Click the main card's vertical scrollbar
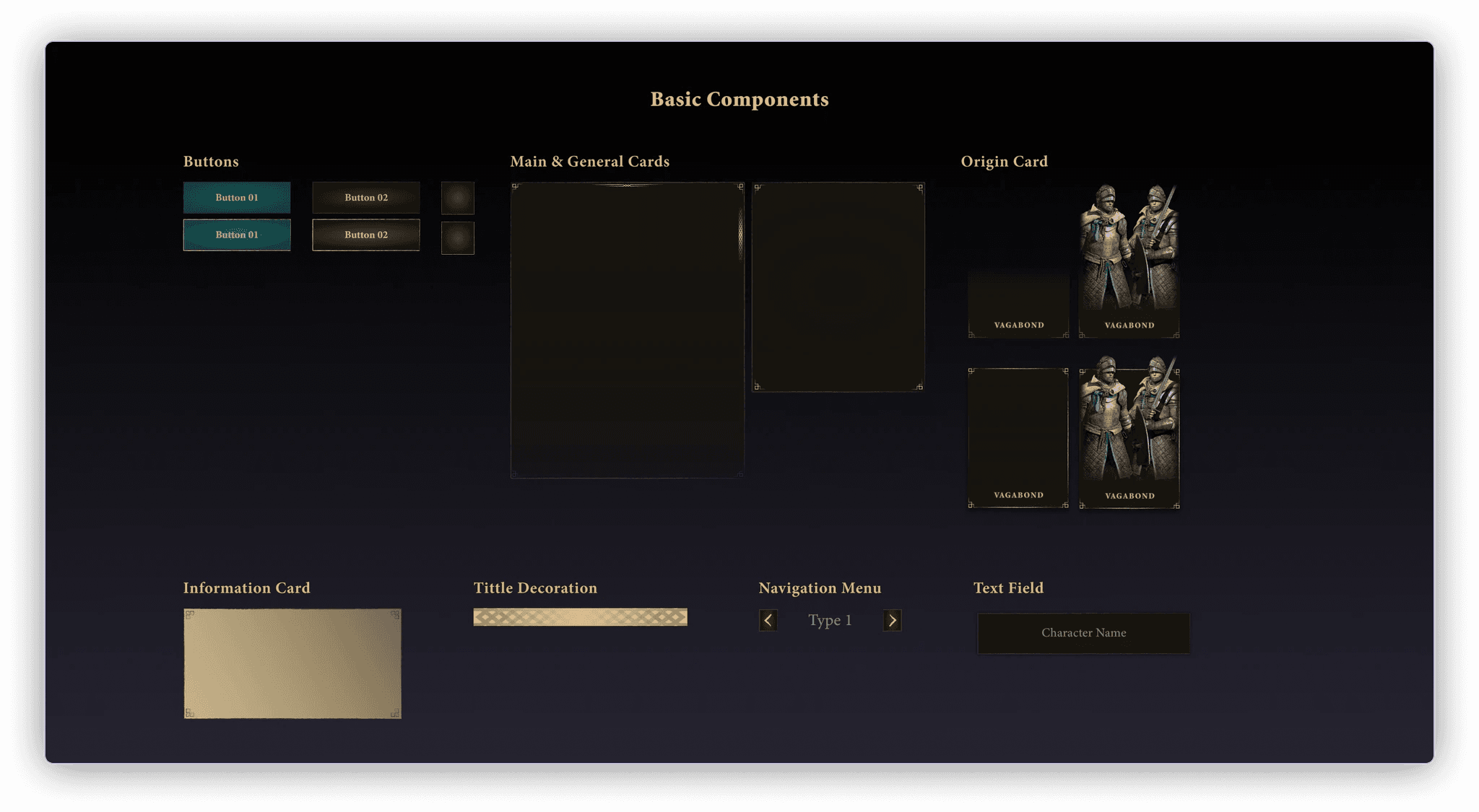The image size is (1479, 812). [x=741, y=235]
